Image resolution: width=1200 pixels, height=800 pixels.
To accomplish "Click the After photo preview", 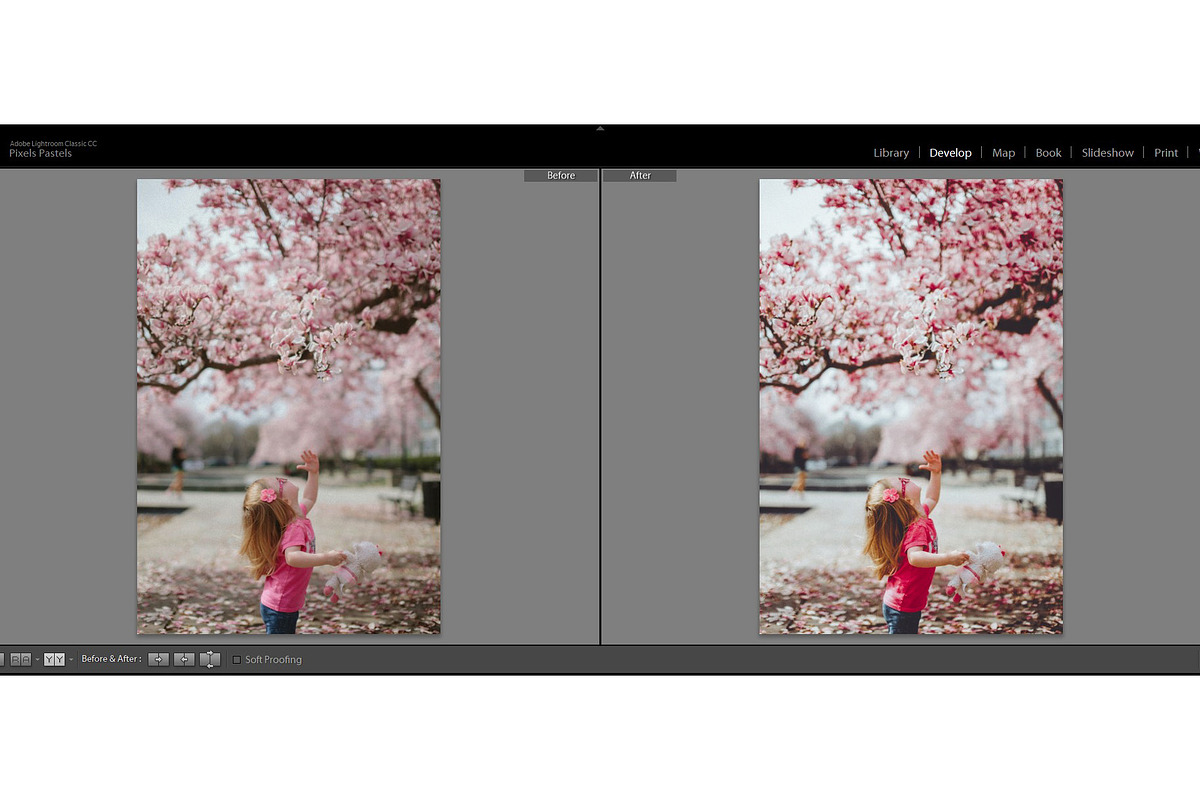I will point(911,406).
